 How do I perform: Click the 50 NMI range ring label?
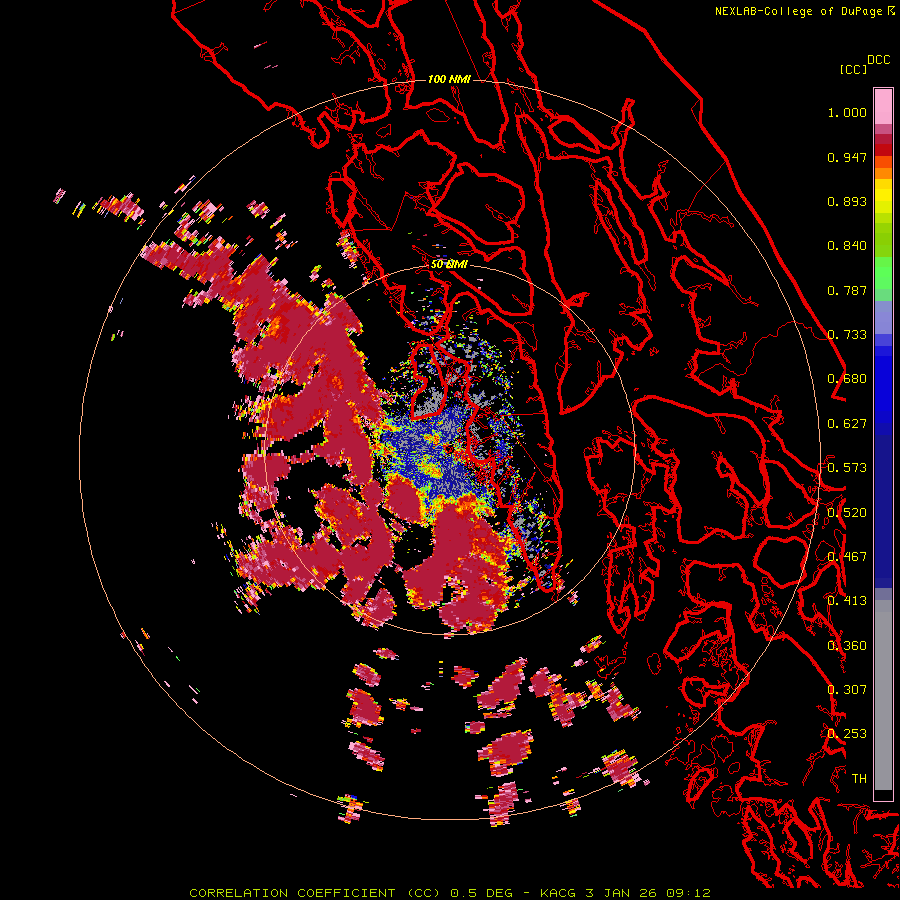pos(449,265)
